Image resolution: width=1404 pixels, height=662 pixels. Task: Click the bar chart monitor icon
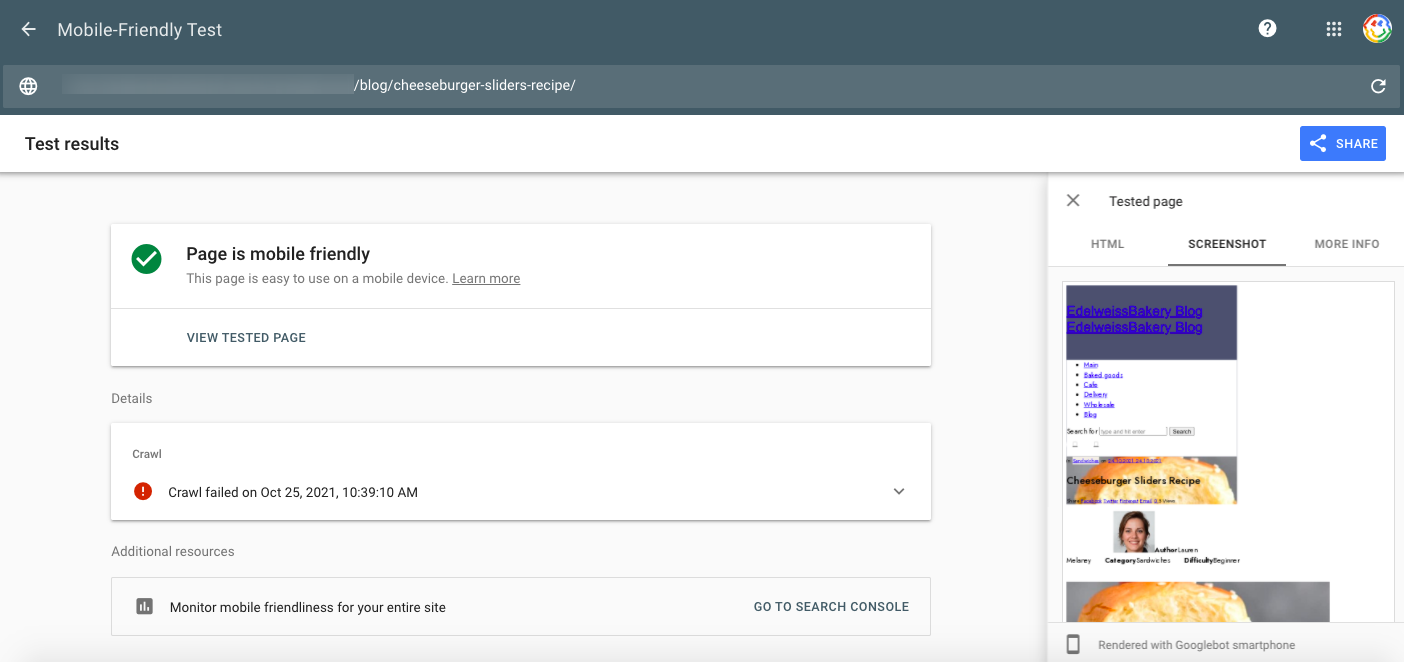click(144, 607)
